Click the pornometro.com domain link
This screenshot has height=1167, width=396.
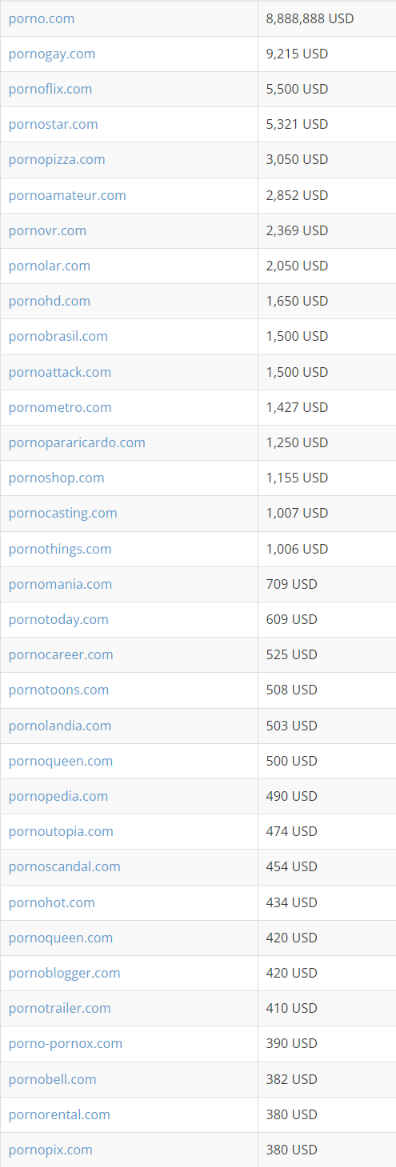coord(60,407)
